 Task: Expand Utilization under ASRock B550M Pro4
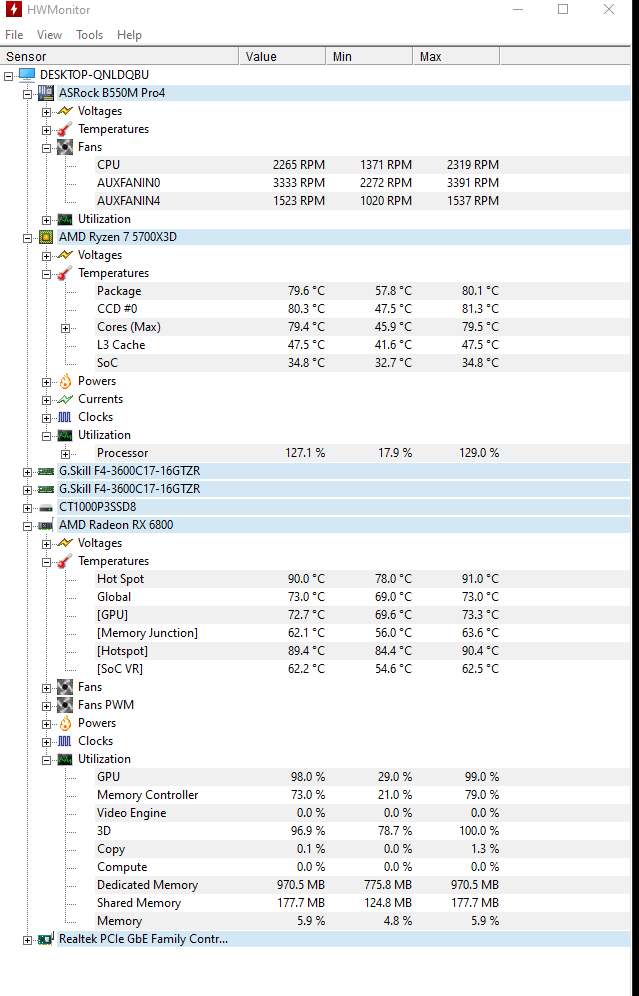46,220
